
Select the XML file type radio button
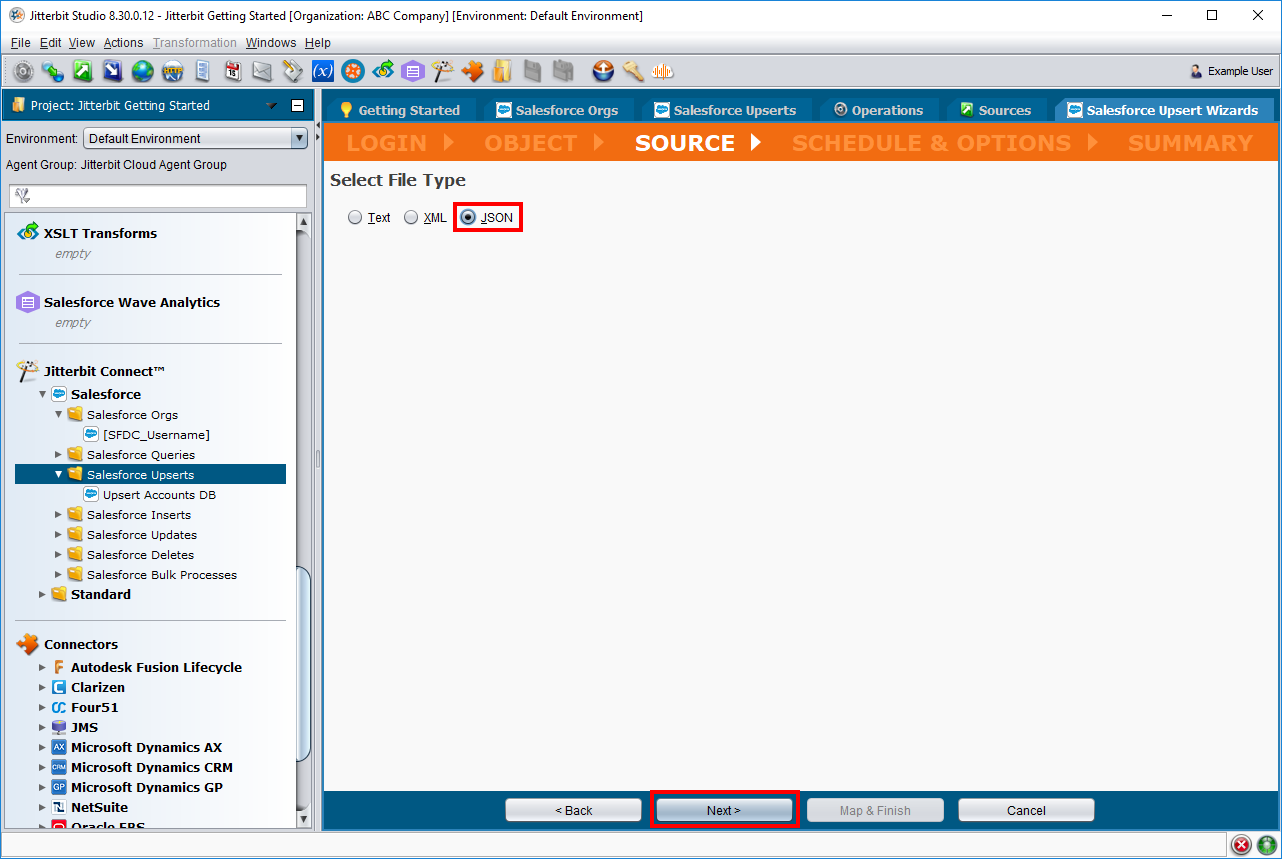(x=411, y=218)
